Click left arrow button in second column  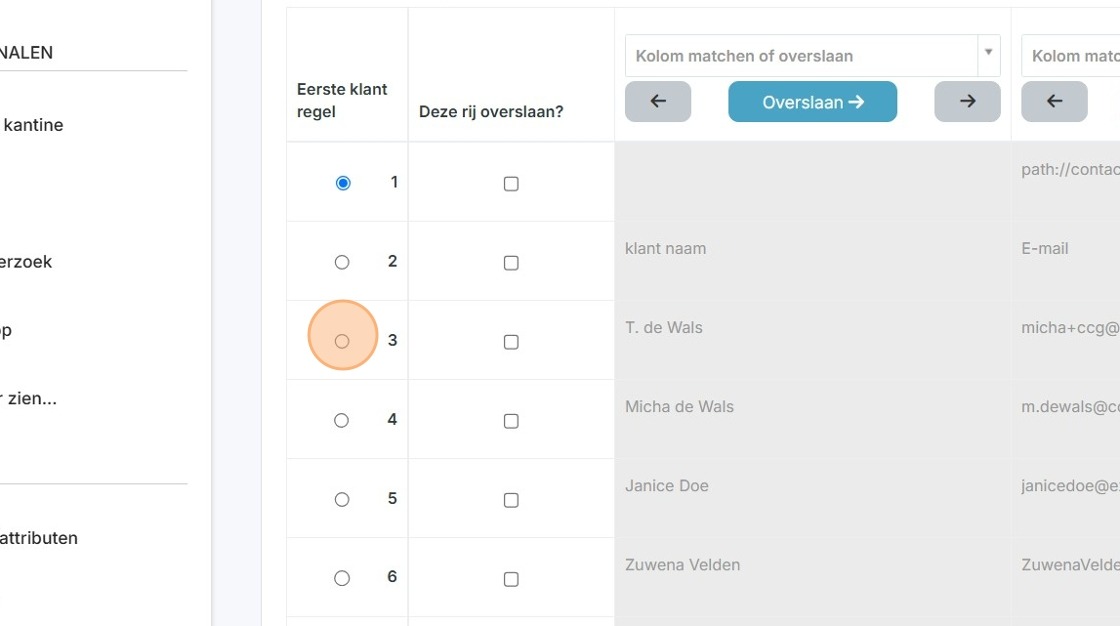click(x=1054, y=101)
